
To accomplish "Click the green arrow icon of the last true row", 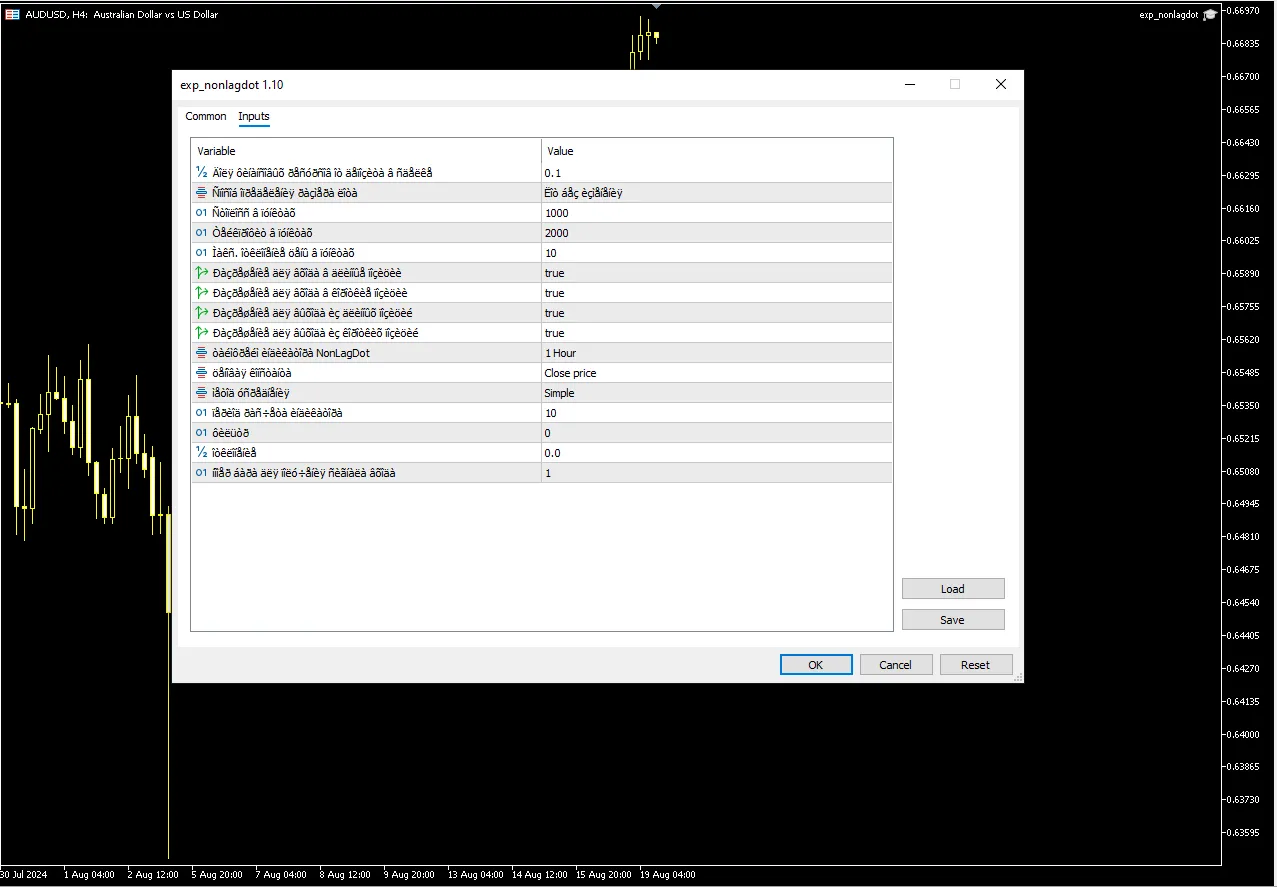I will point(202,333).
